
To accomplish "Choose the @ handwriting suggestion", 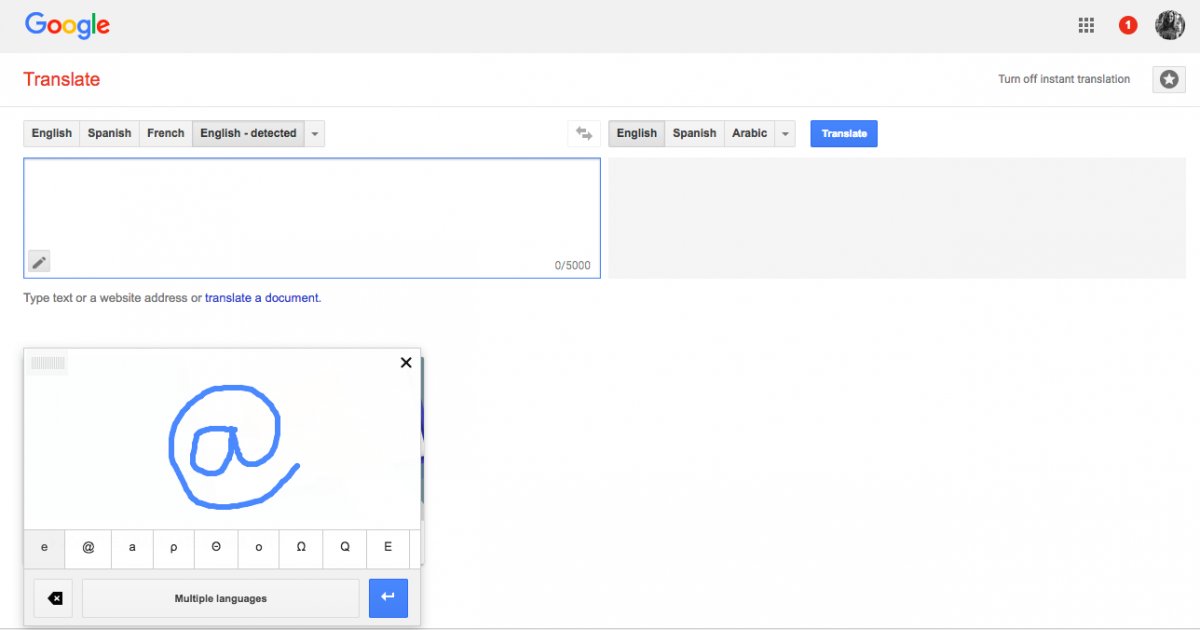I will pyautogui.click(x=88, y=548).
